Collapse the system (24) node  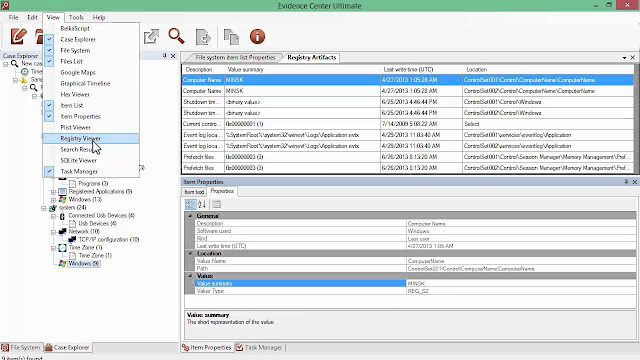coord(44,208)
